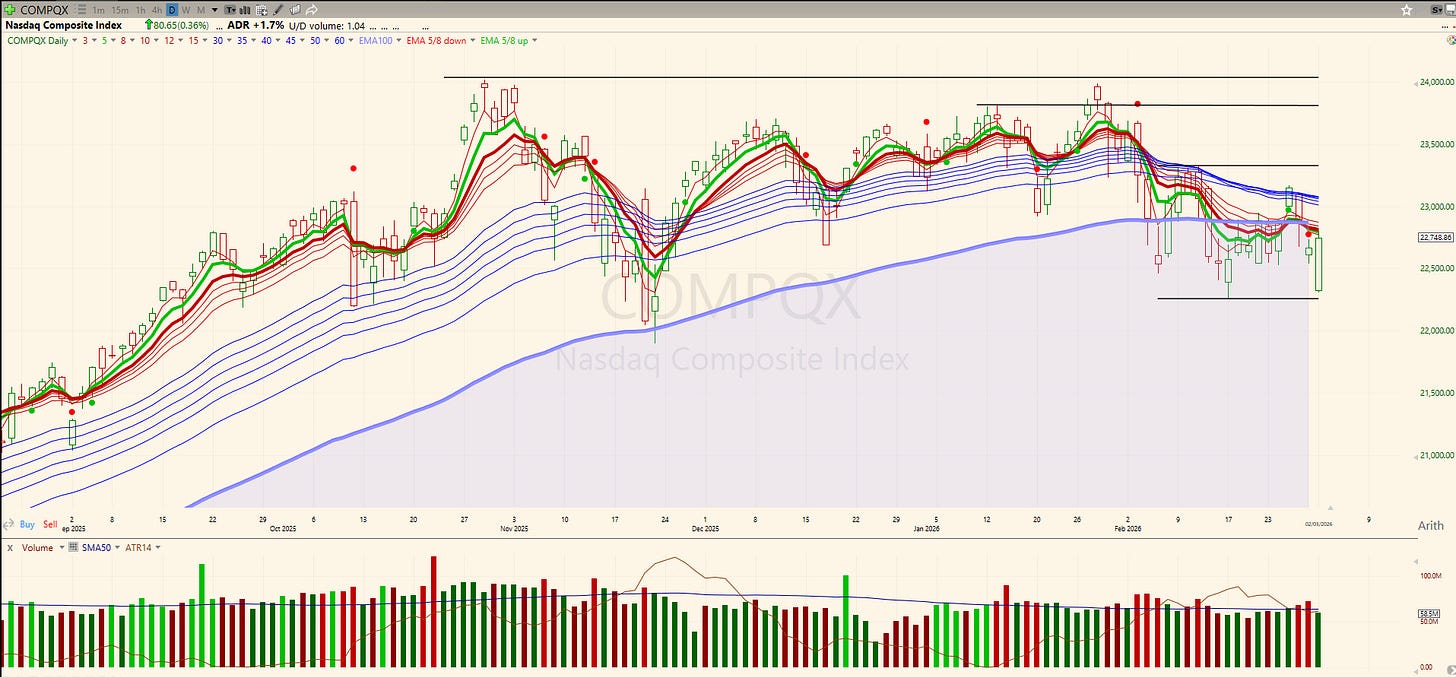This screenshot has width=1456, height=677.
Task: Click the 58.5M volume value label
Action: pyautogui.click(x=1429, y=613)
